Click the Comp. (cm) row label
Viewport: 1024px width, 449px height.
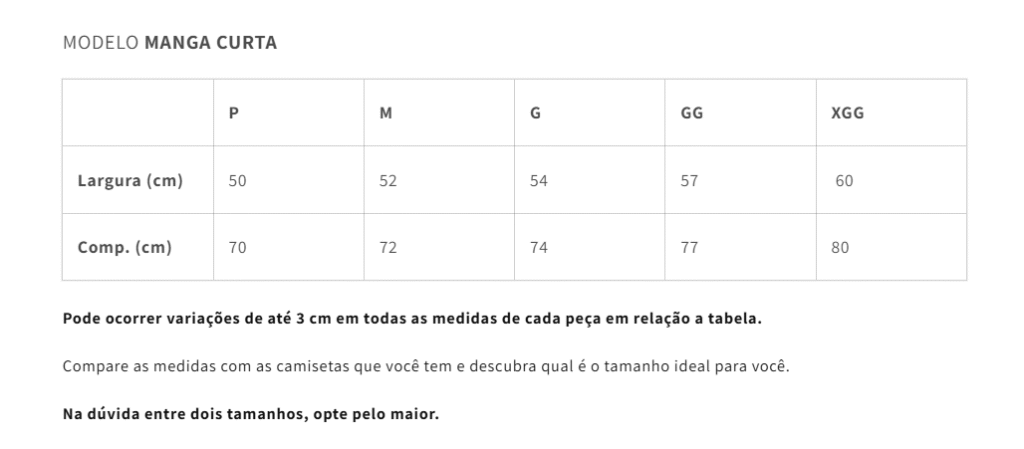click(125, 248)
